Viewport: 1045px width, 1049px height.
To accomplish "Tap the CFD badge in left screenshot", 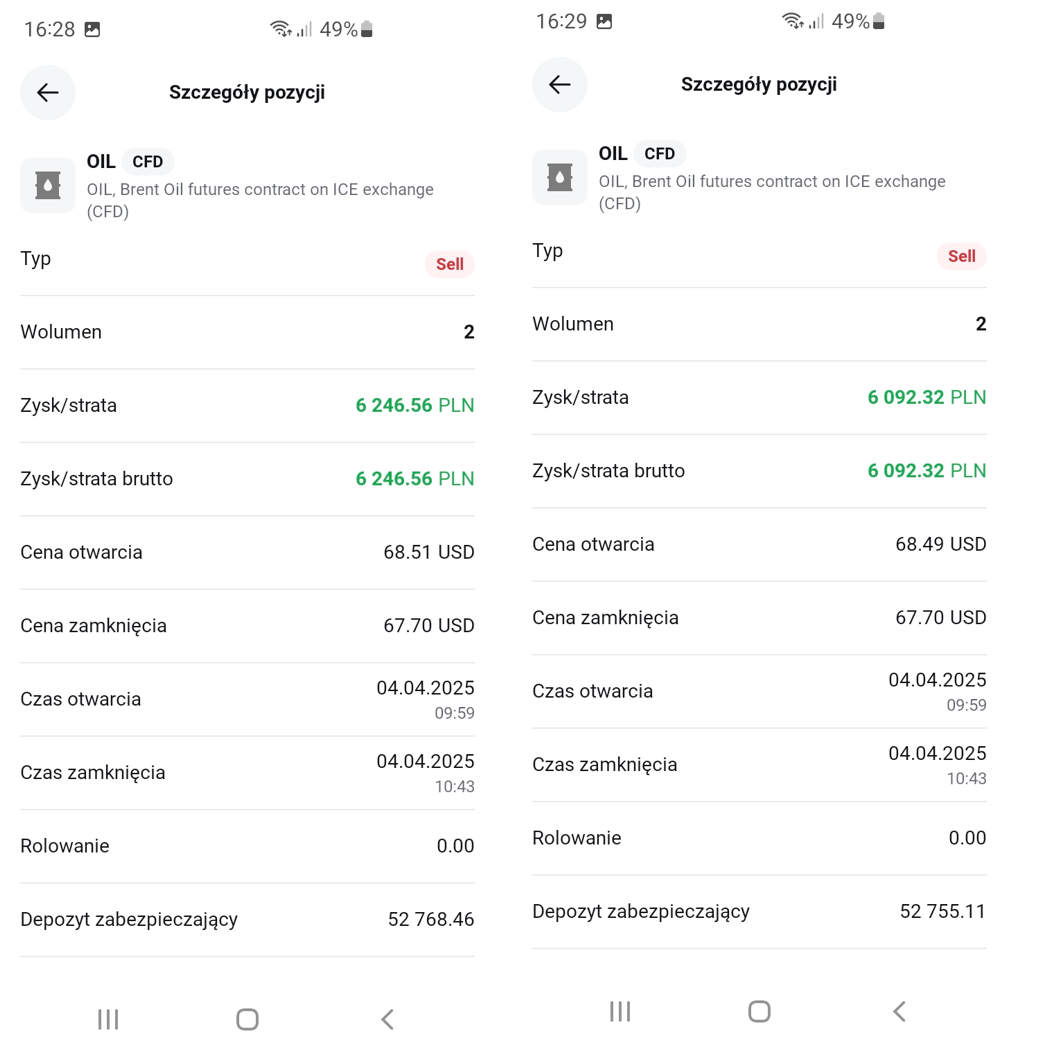I will 148,162.
